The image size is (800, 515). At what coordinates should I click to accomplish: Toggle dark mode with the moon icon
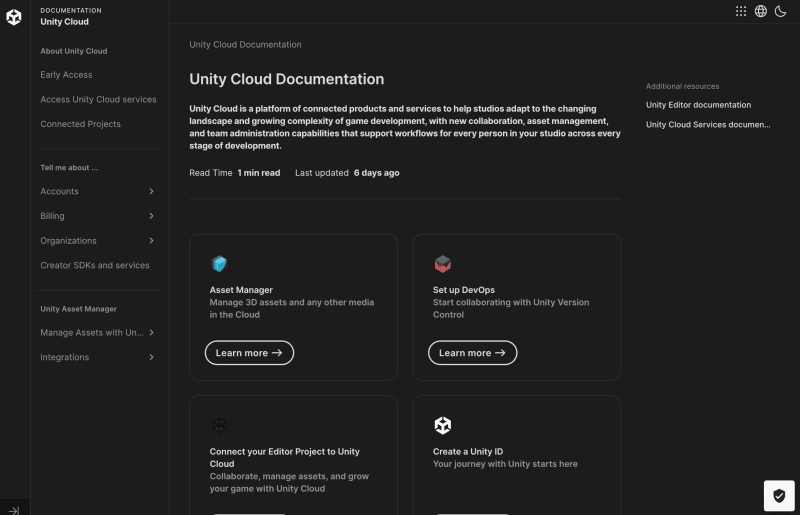pos(781,11)
